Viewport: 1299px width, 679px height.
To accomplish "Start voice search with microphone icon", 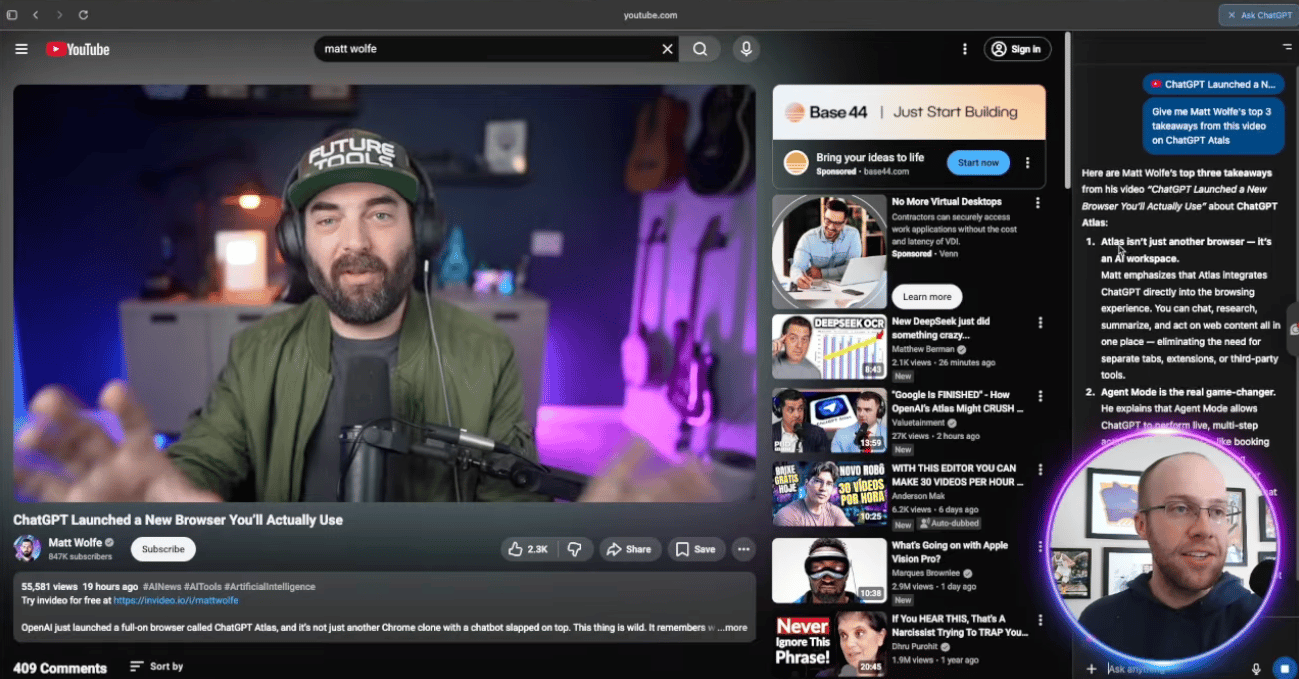I will (745, 49).
